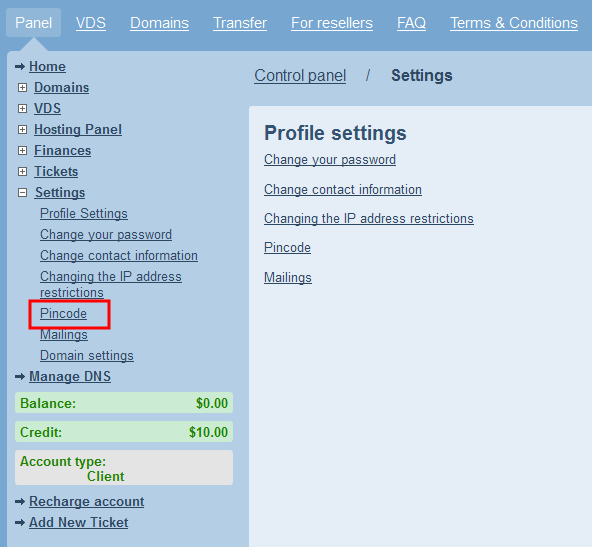Open Domain settings in the sidebar
The height and width of the screenshot is (547, 592).
87,356
